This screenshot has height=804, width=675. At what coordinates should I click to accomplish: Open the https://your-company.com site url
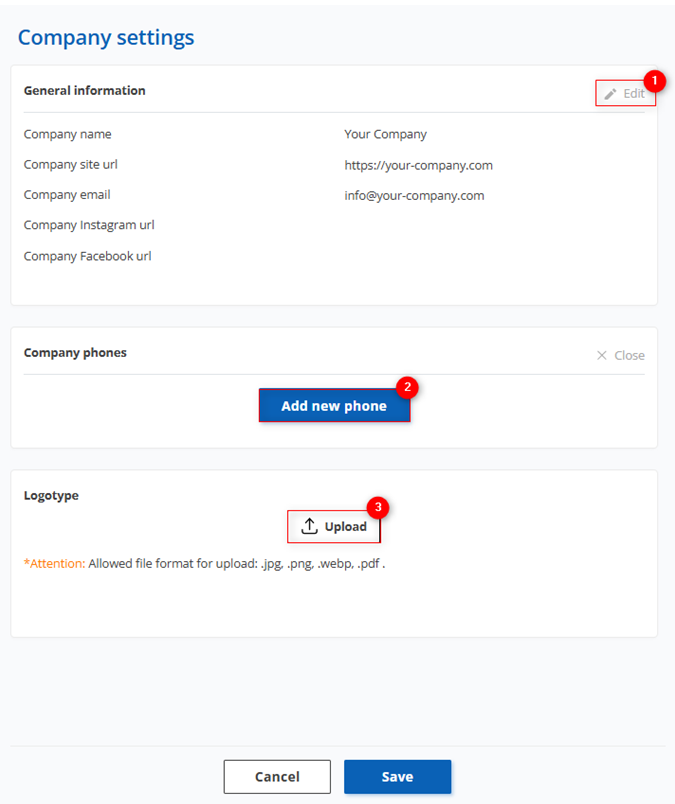(x=419, y=165)
